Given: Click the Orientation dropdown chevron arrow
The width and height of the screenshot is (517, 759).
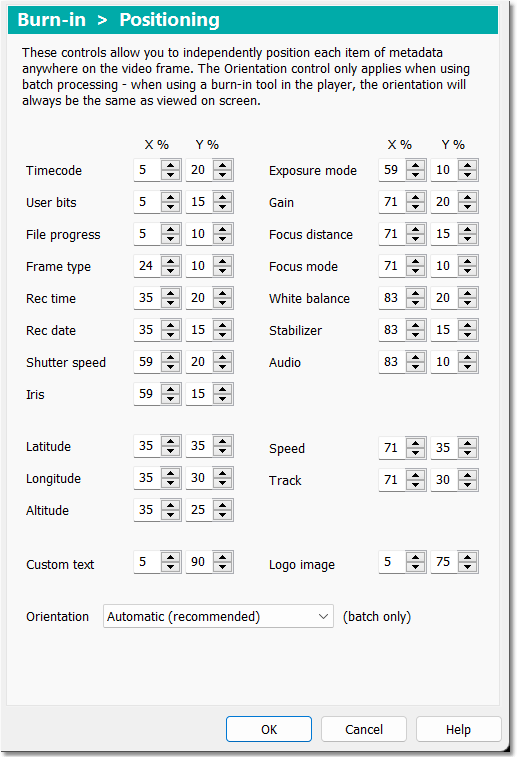Looking at the screenshot, I should pos(323,617).
